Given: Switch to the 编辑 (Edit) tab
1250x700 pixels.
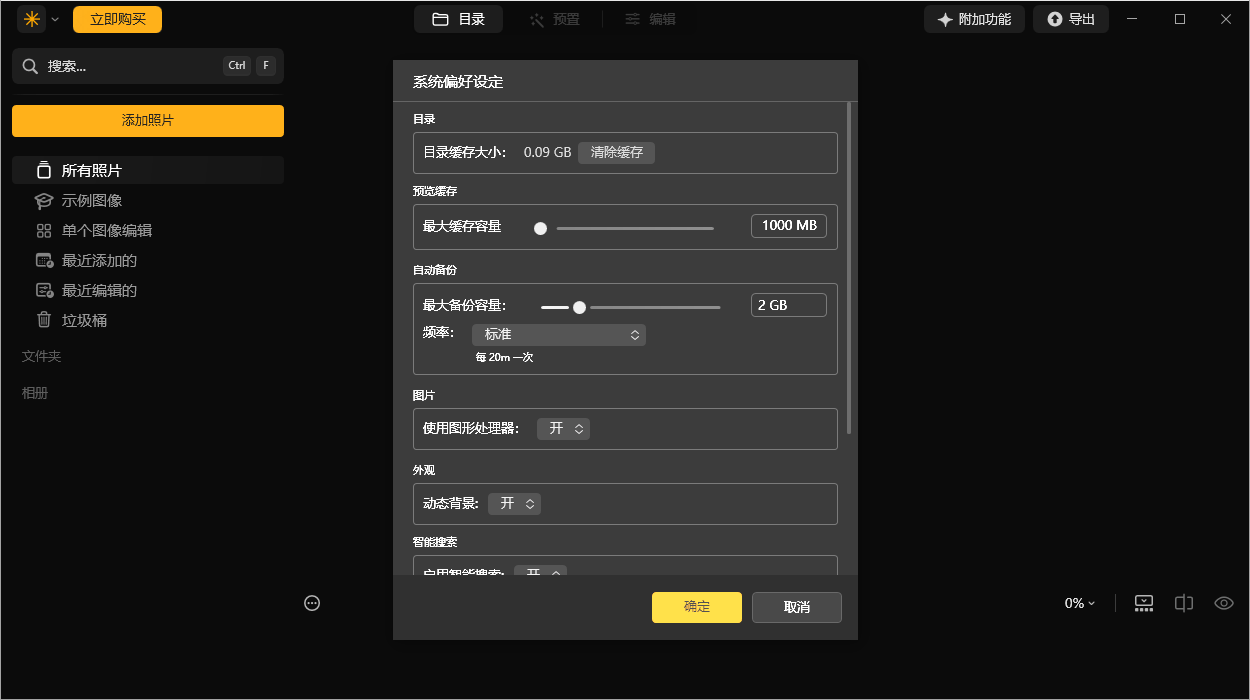Looking at the screenshot, I should point(651,18).
